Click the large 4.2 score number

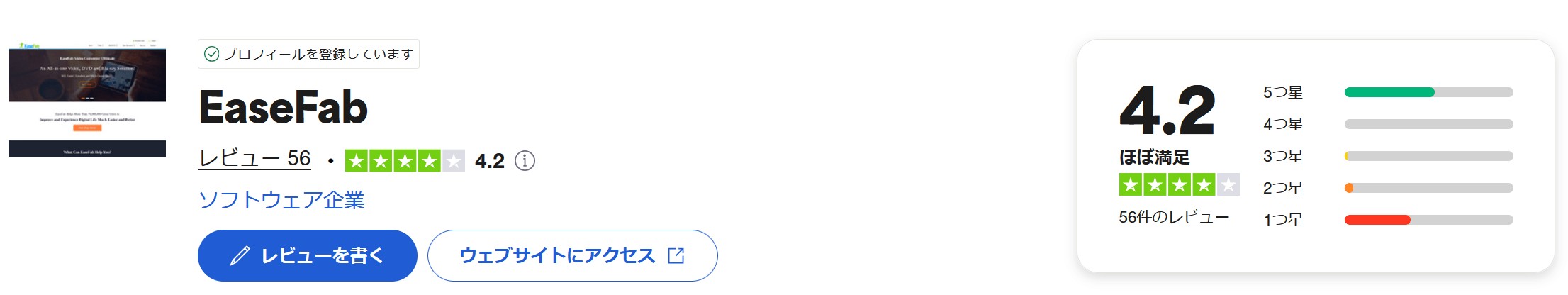pyautogui.click(x=1167, y=110)
